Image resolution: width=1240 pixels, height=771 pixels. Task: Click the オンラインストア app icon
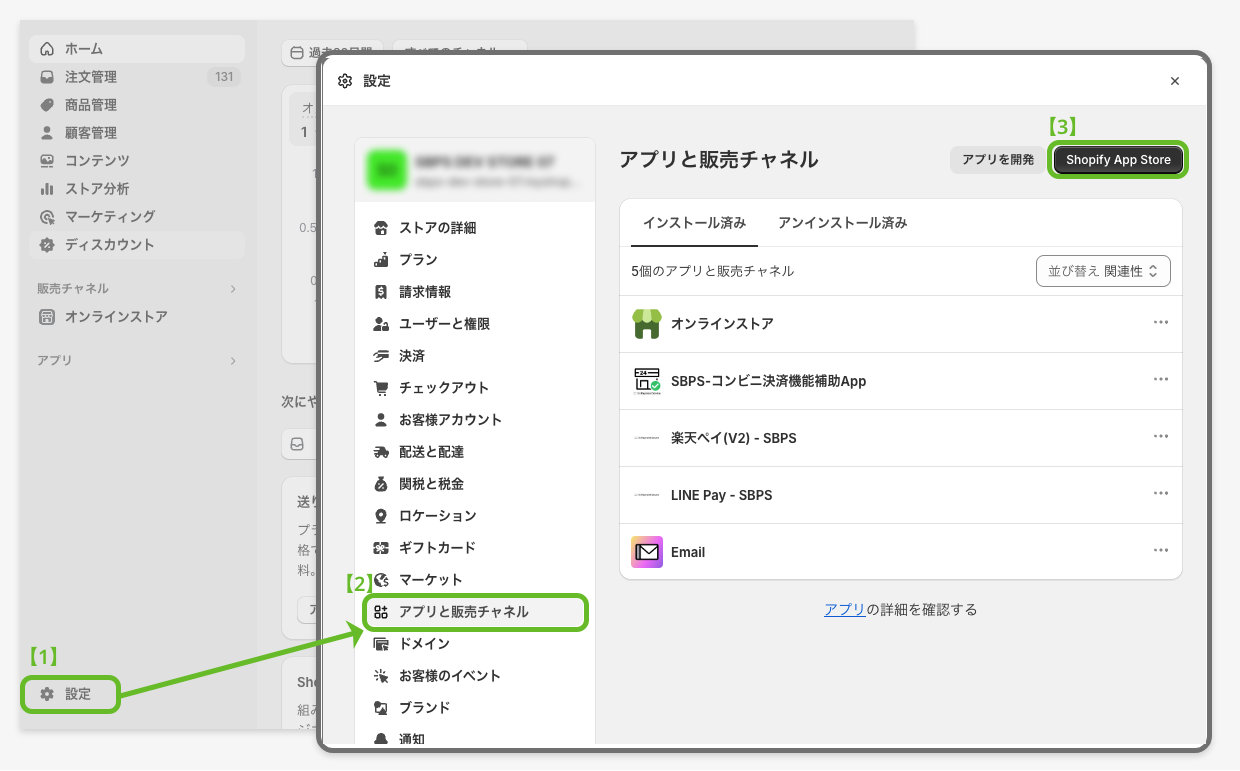(647, 324)
